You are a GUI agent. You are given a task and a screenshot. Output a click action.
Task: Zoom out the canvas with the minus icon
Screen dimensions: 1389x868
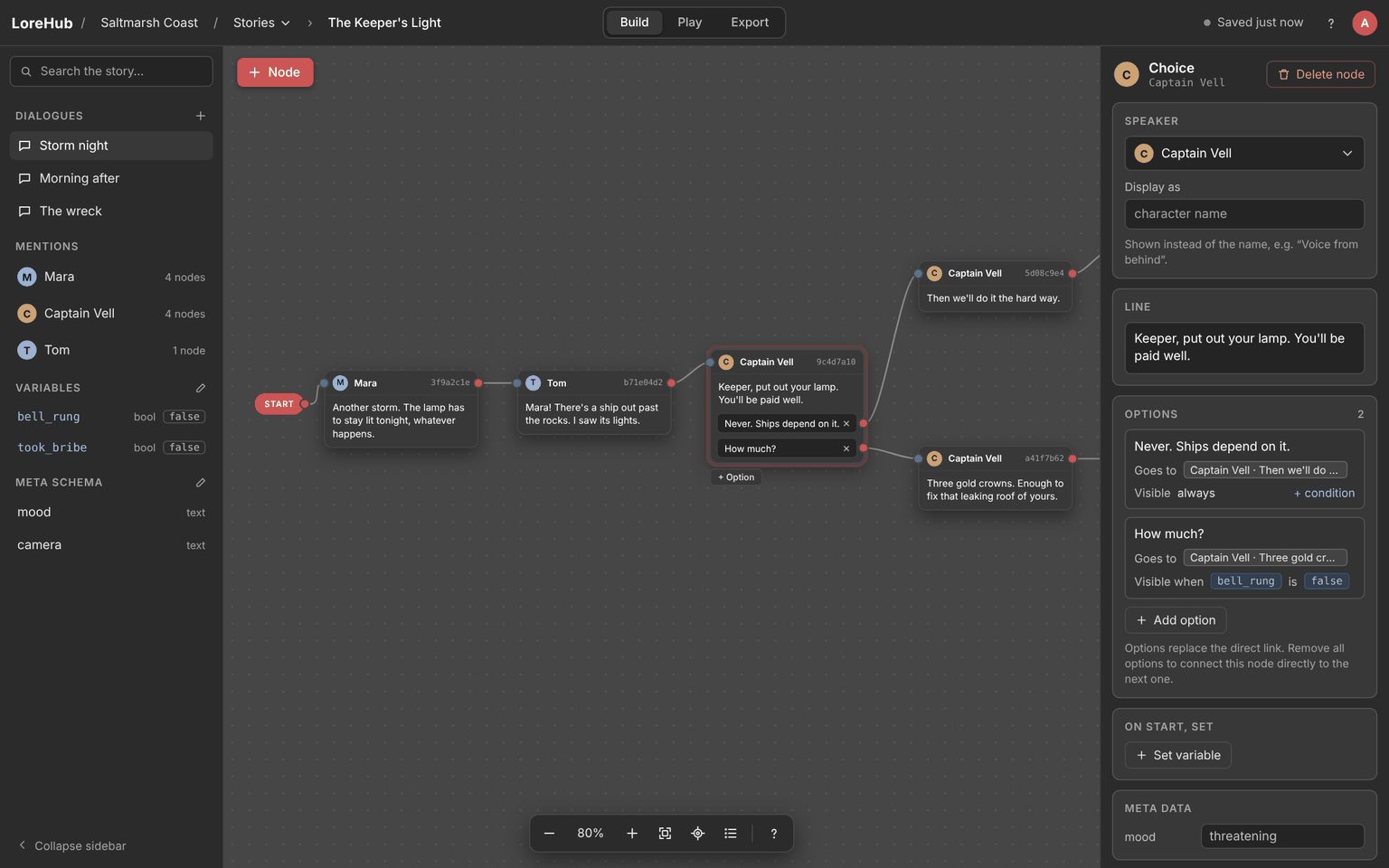(549, 834)
